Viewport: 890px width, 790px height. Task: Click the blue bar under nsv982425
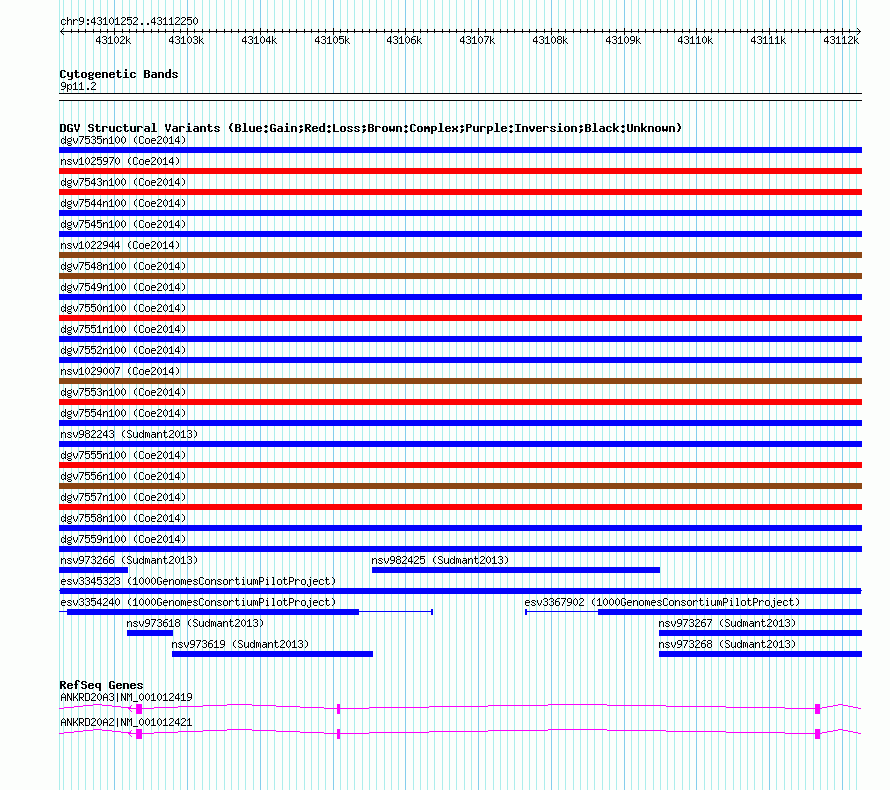click(516, 570)
